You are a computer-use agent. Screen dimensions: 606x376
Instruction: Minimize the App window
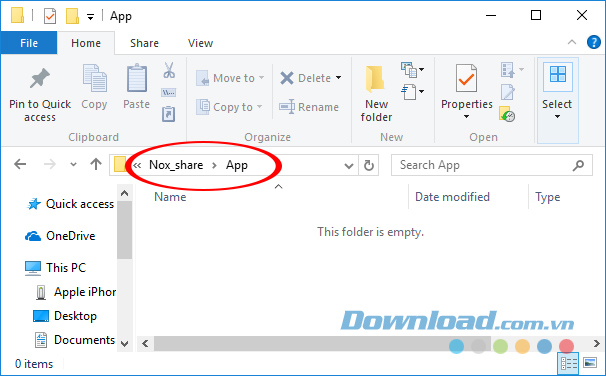point(491,15)
